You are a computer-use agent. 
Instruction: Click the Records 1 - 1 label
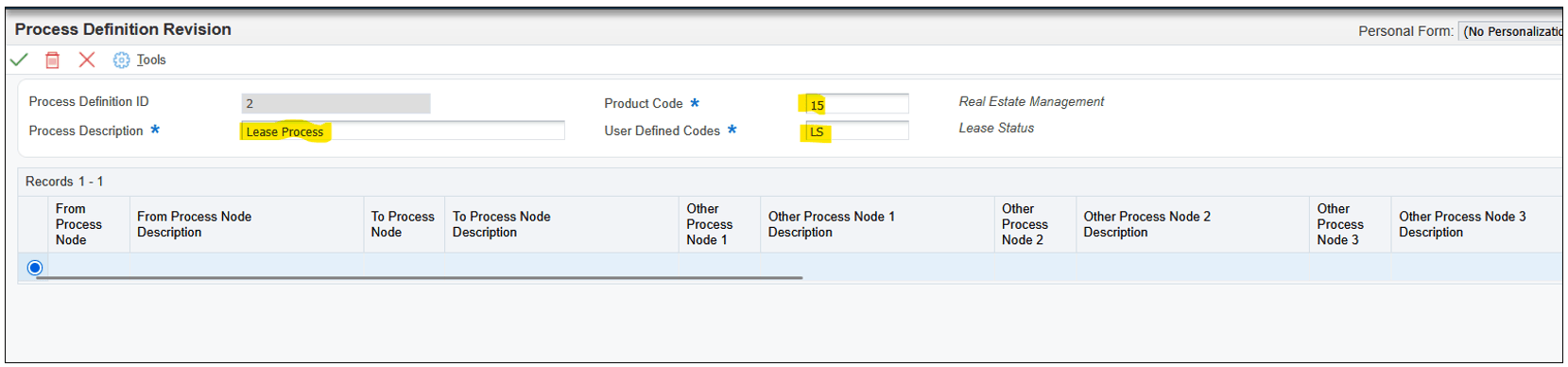point(64,182)
